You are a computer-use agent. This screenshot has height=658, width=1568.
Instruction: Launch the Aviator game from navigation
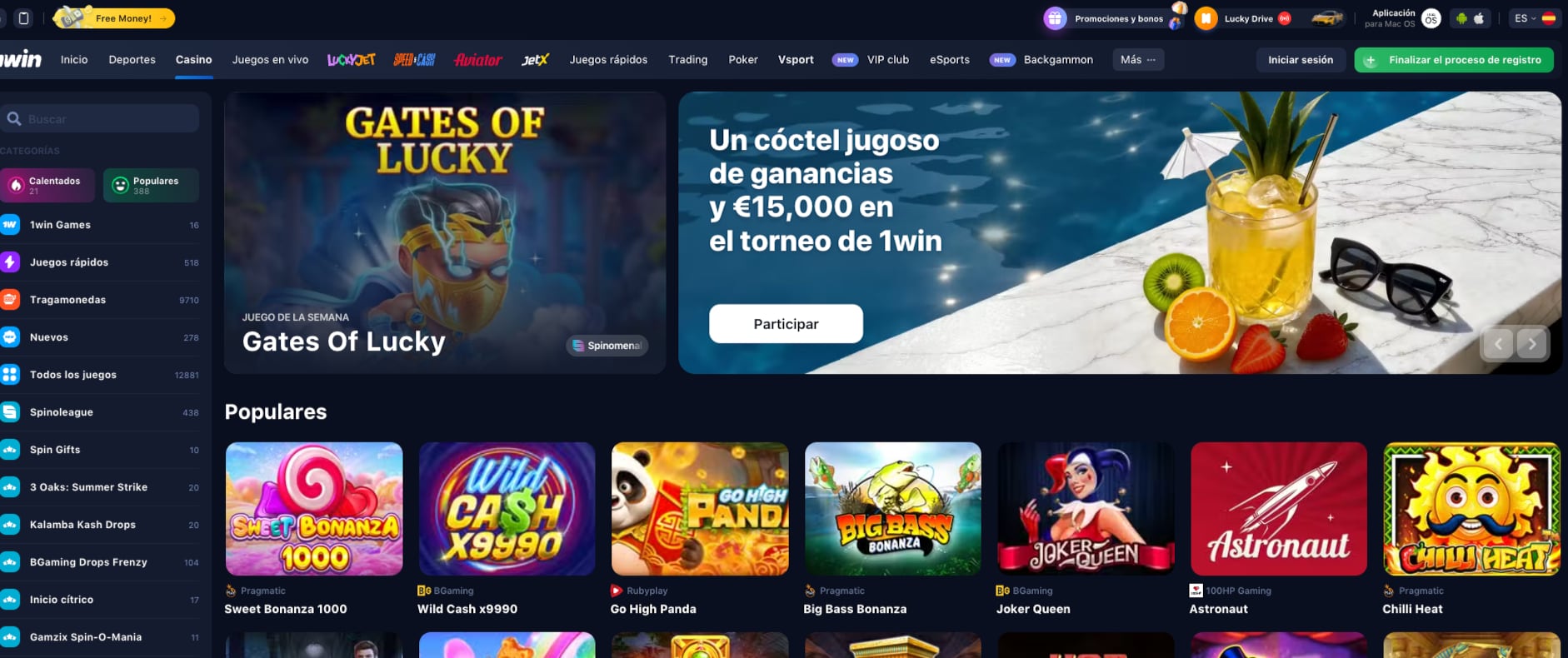(x=478, y=60)
